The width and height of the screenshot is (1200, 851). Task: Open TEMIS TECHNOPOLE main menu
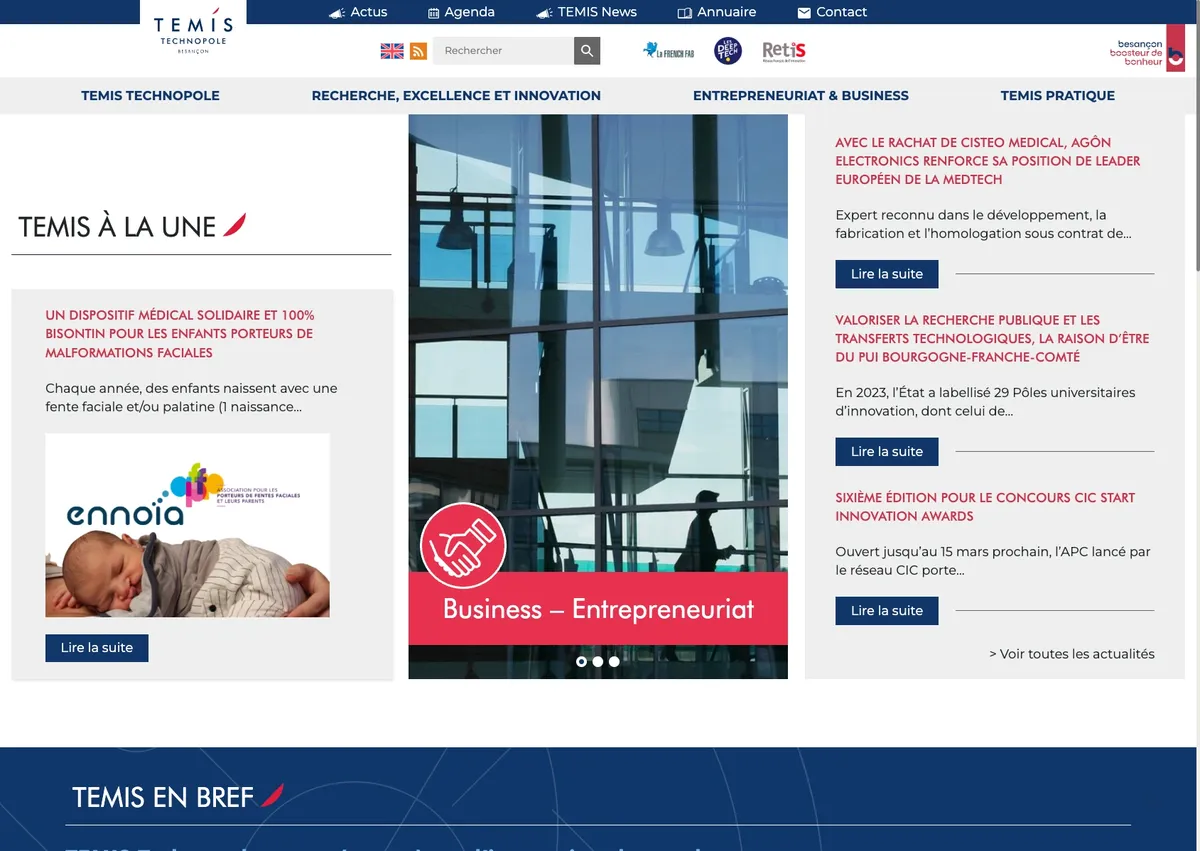150,96
